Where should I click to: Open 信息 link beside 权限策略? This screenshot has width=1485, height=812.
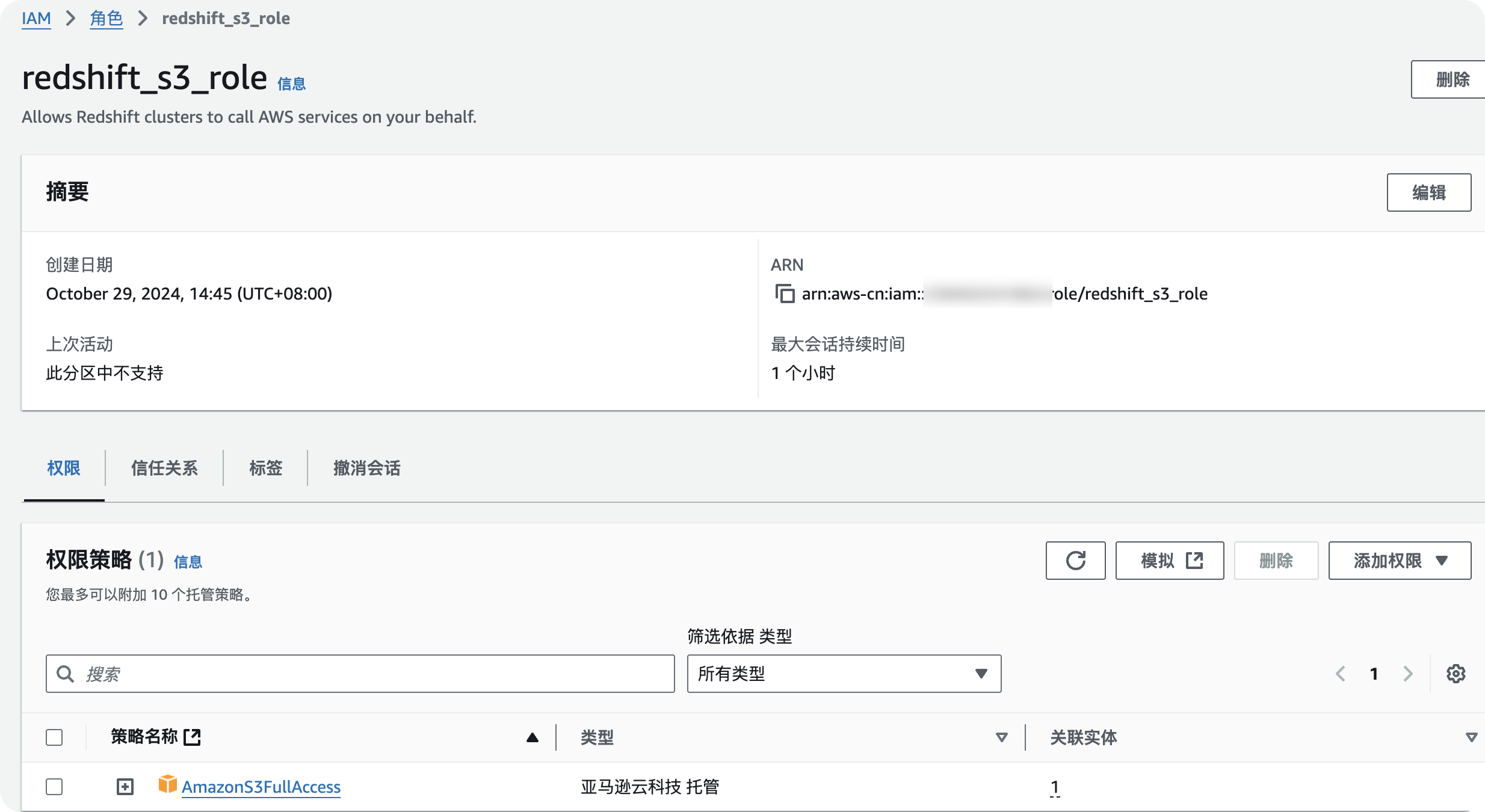tap(188, 562)
